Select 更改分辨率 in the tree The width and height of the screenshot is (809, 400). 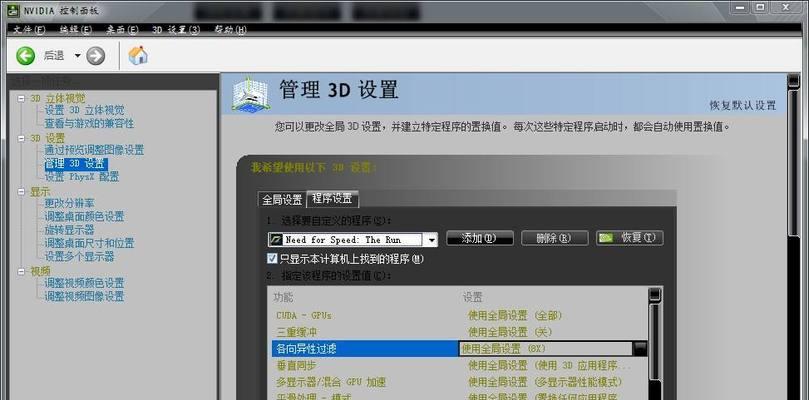[69, 204]
